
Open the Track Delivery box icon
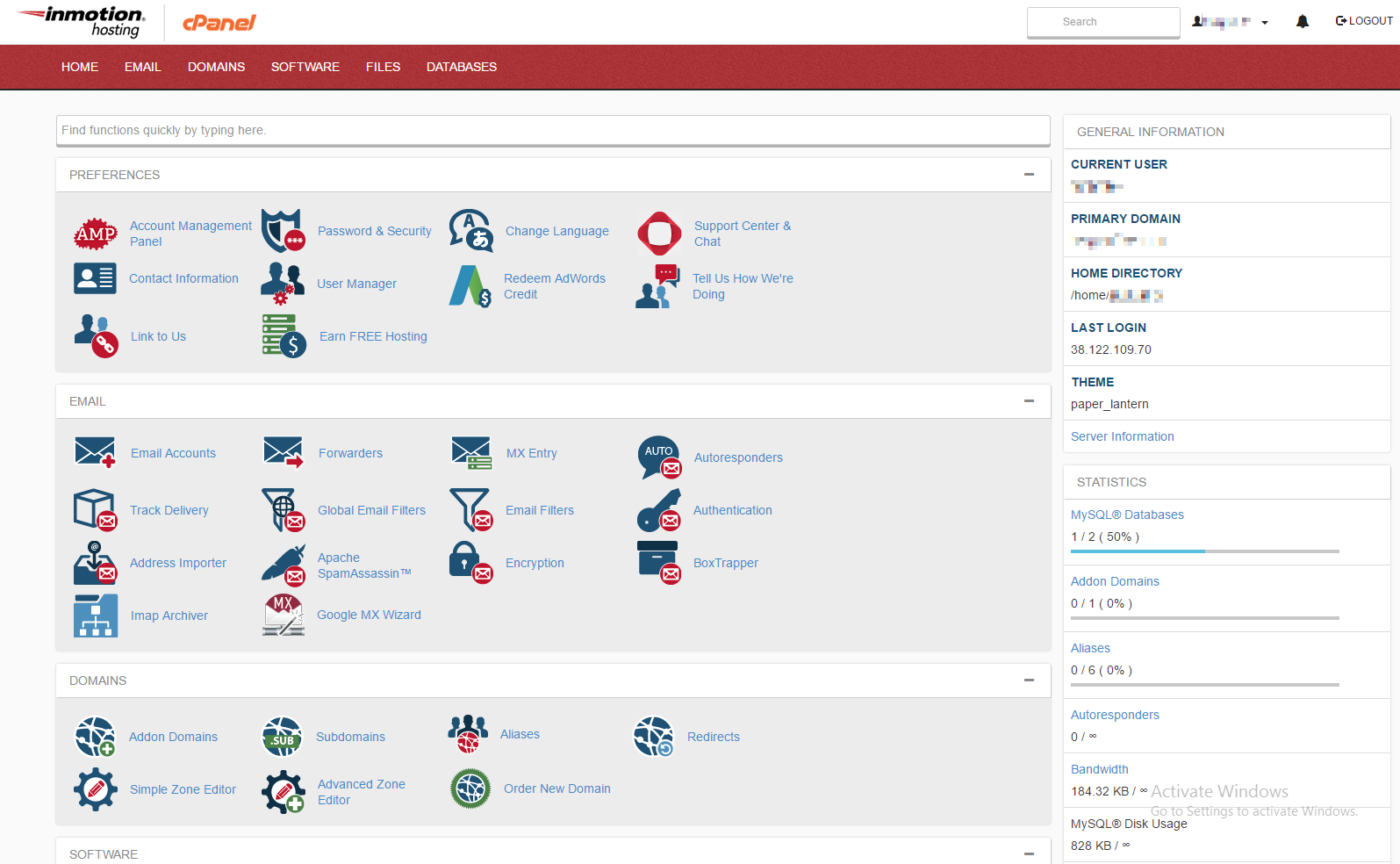pyautogui.click(x=96, y=510)
